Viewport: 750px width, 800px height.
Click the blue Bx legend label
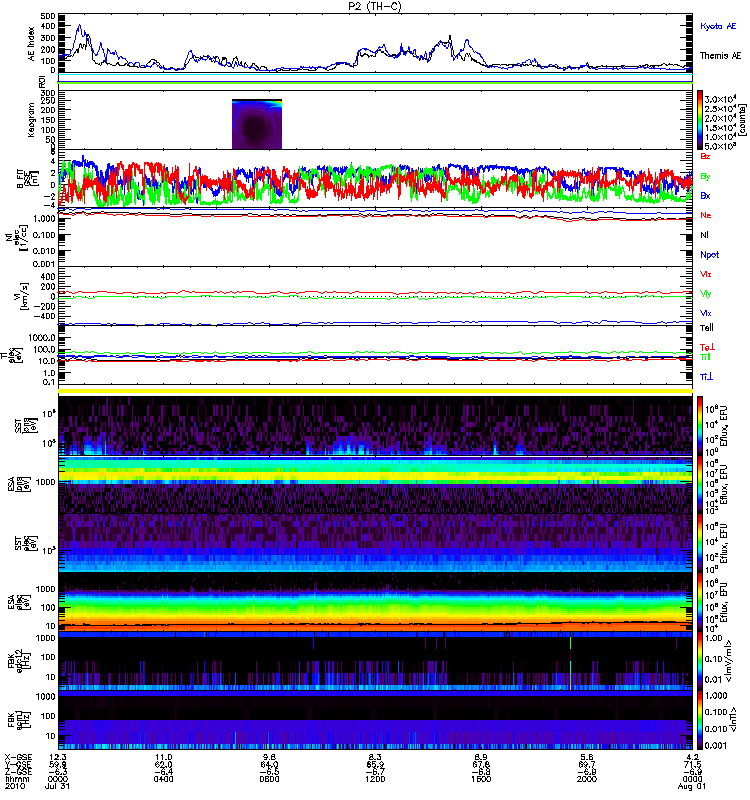pos(705,195)
